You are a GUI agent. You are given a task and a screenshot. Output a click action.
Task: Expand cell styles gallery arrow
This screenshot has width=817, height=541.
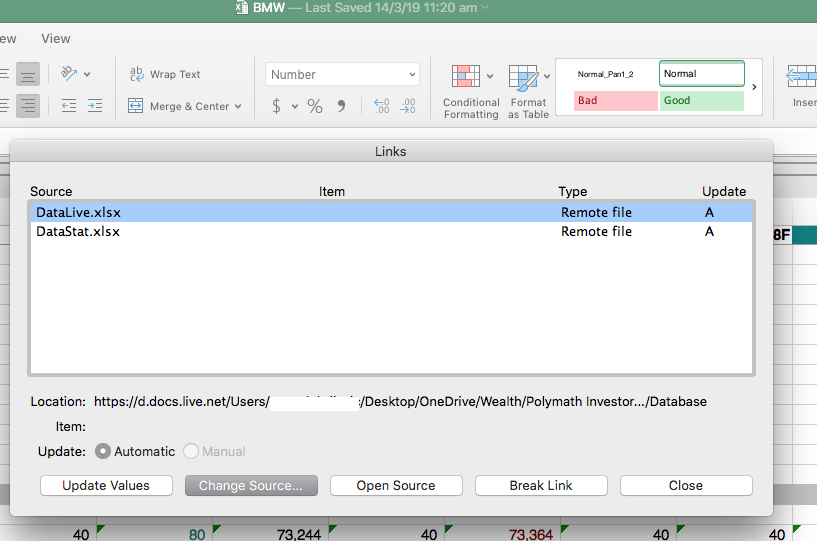tap(754, 87)
